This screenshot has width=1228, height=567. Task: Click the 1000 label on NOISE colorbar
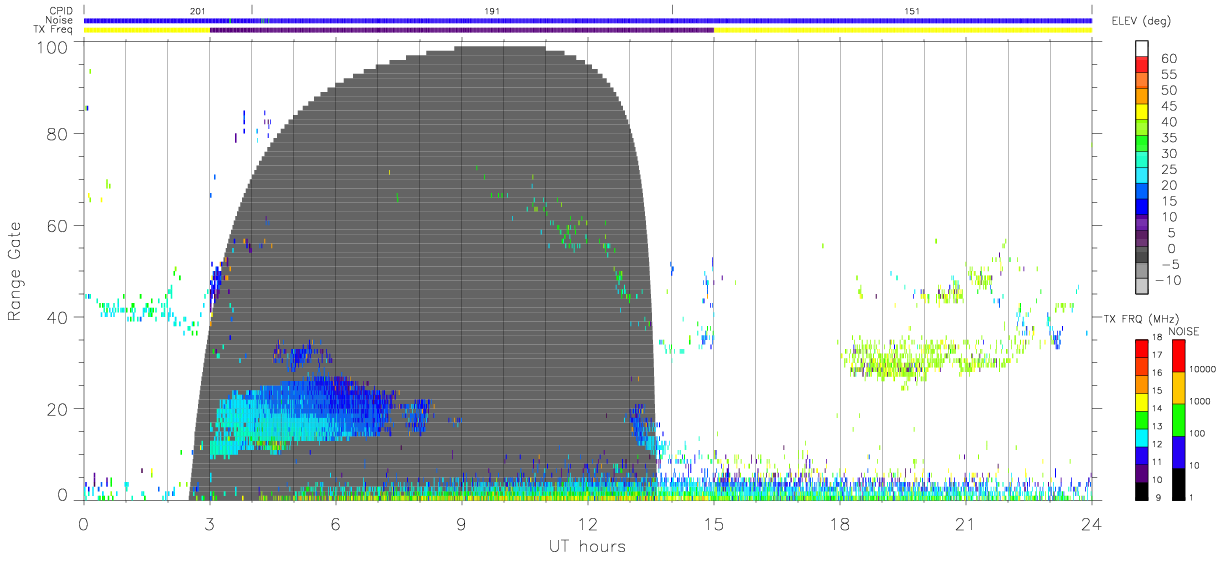point(1200,400)
